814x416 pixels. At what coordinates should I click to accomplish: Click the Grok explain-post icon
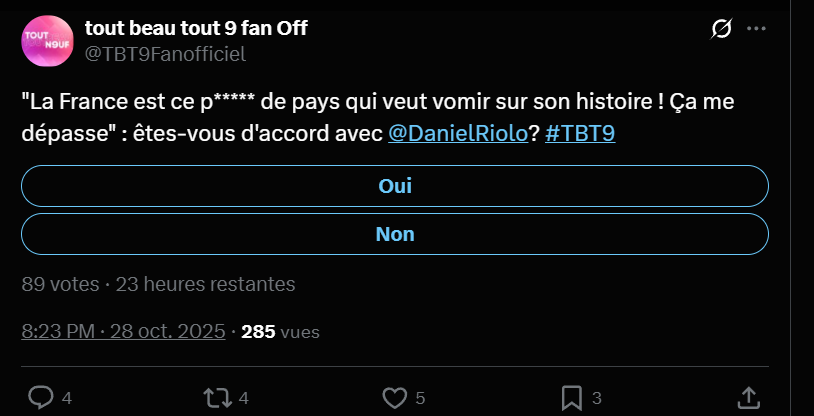pos(721,29)
